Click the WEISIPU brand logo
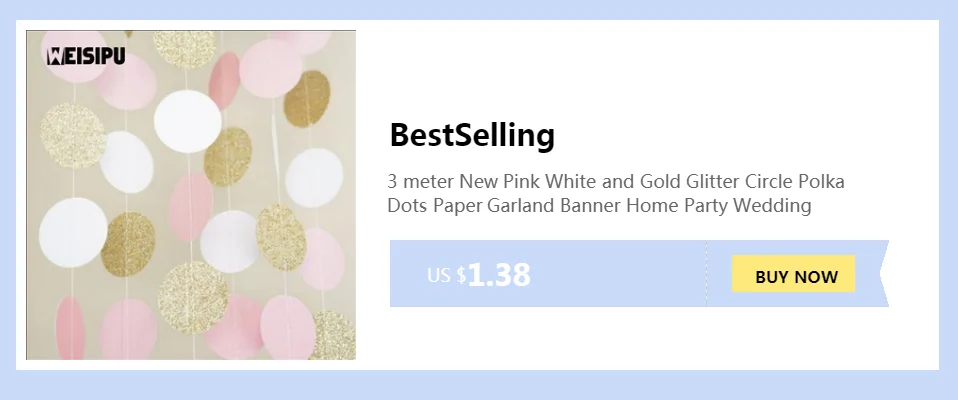Viewport: 958px width, 400px height. (86, 57)
